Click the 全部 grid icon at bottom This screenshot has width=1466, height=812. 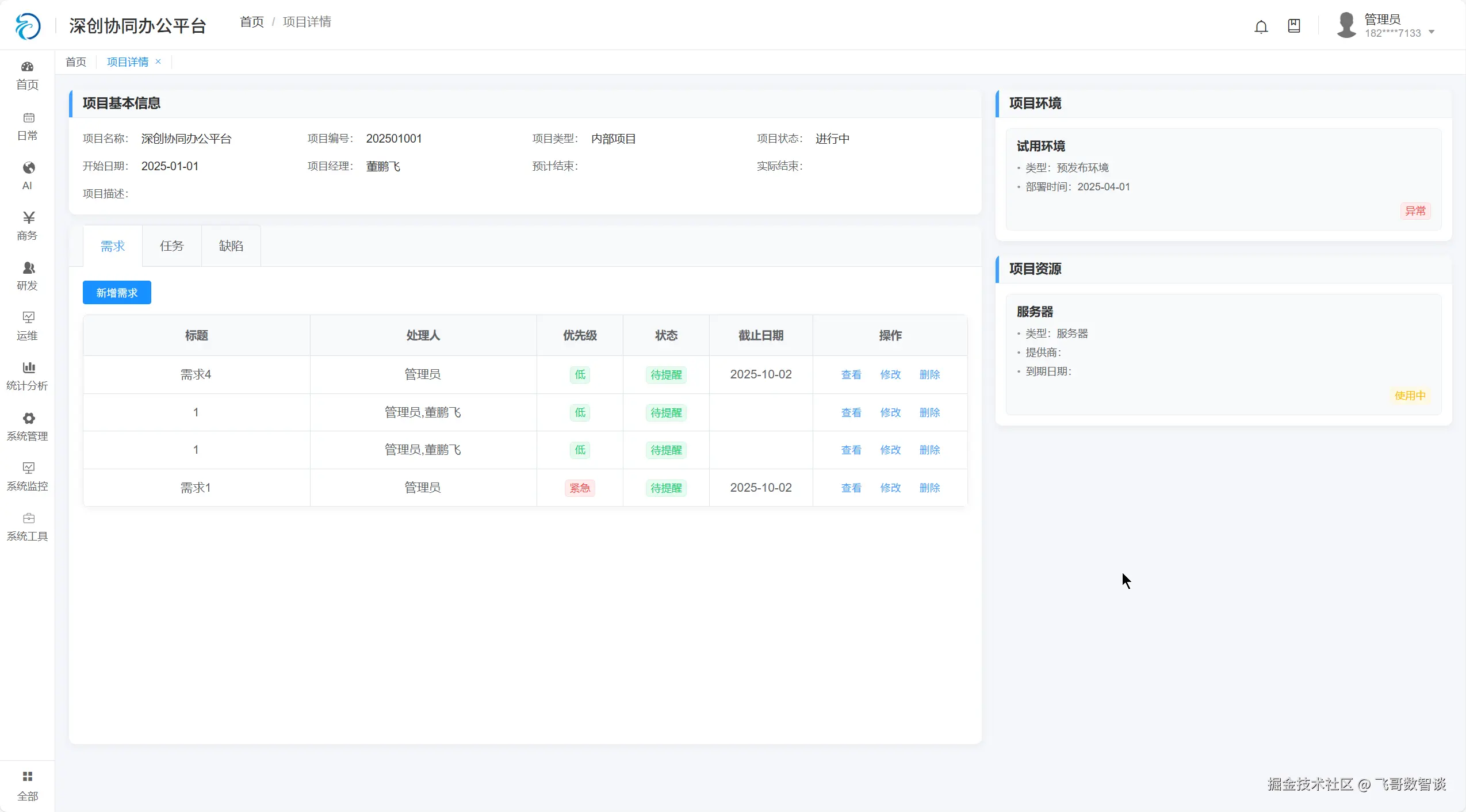(x=28, y=777)
